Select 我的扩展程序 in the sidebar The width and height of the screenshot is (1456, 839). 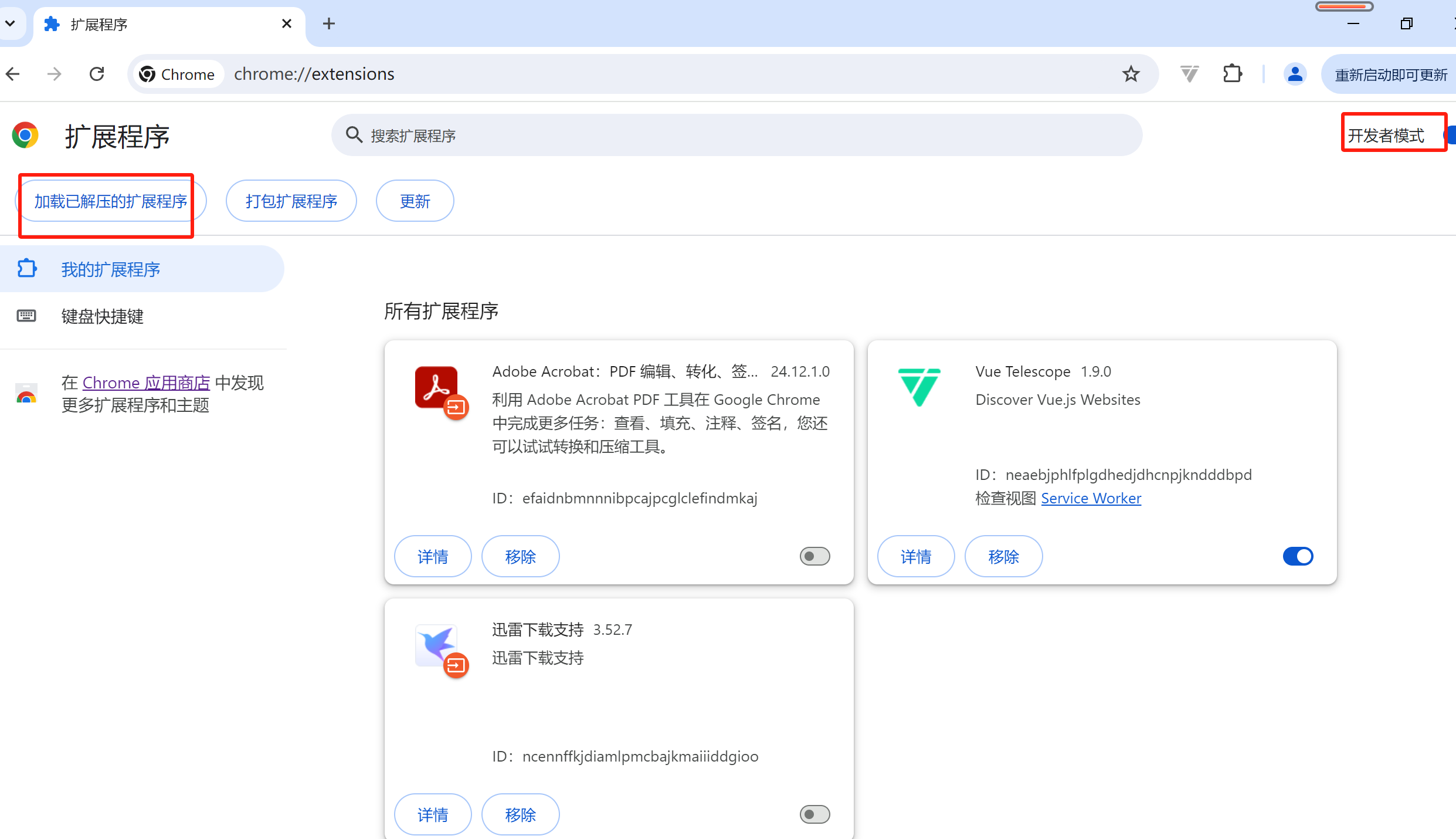pyautogui.click(x=110, y=269)
